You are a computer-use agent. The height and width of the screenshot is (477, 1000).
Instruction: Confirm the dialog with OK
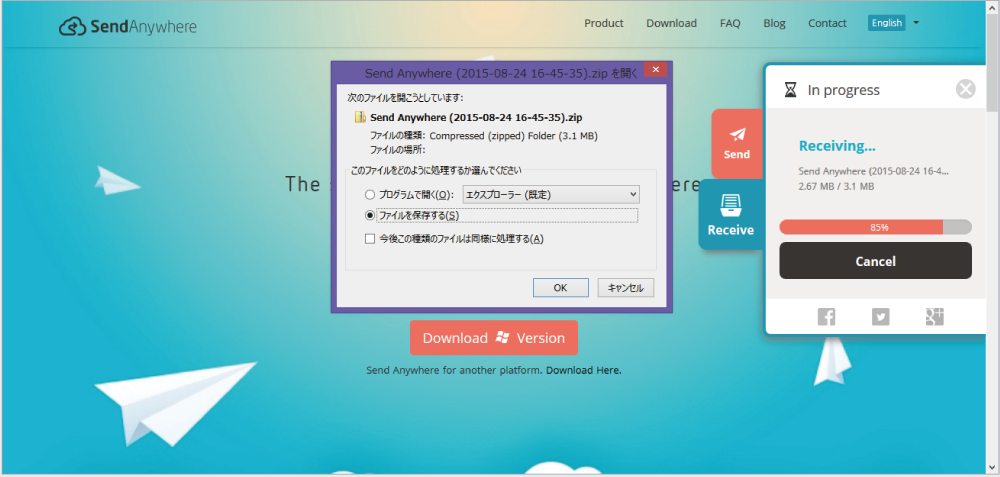pos(561,288)
